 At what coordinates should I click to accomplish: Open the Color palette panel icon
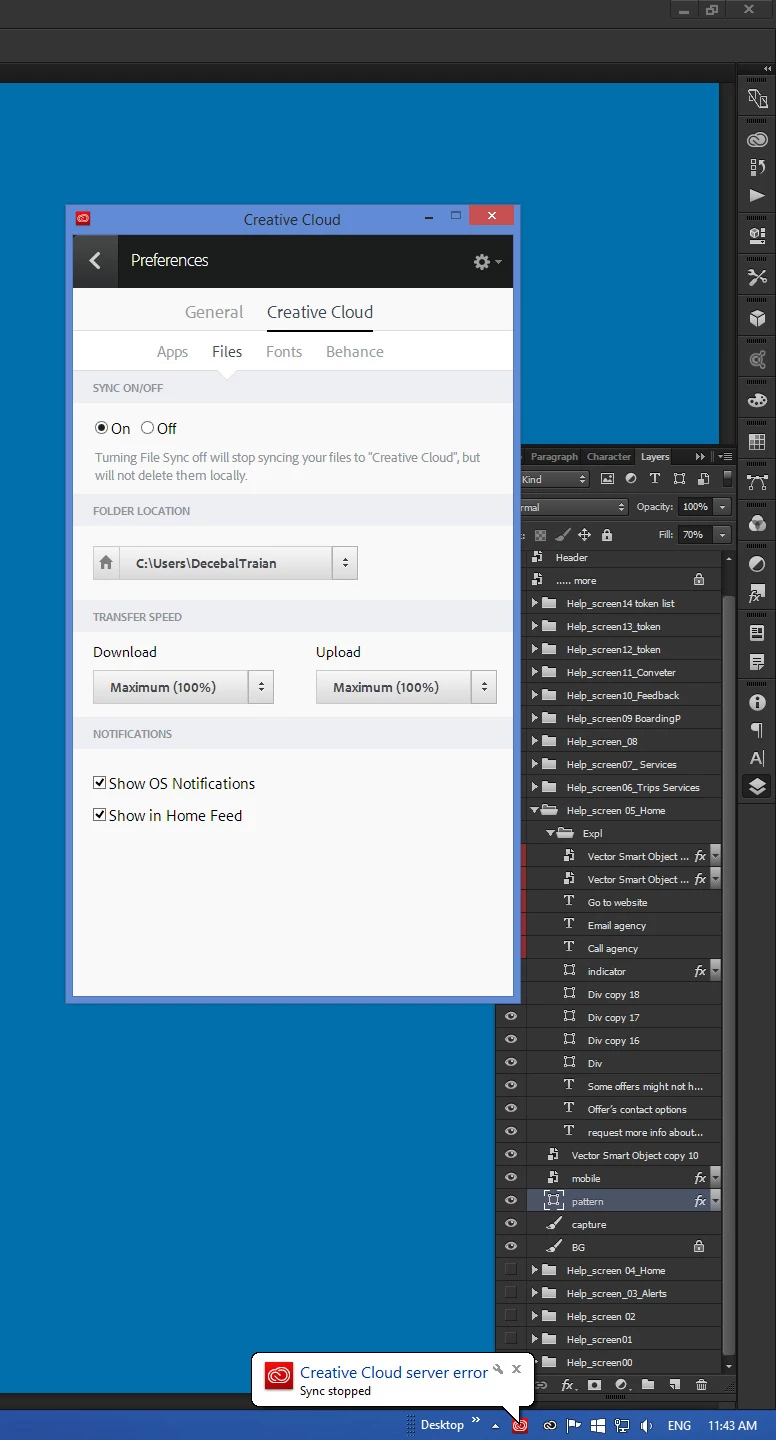pos(757,400)
